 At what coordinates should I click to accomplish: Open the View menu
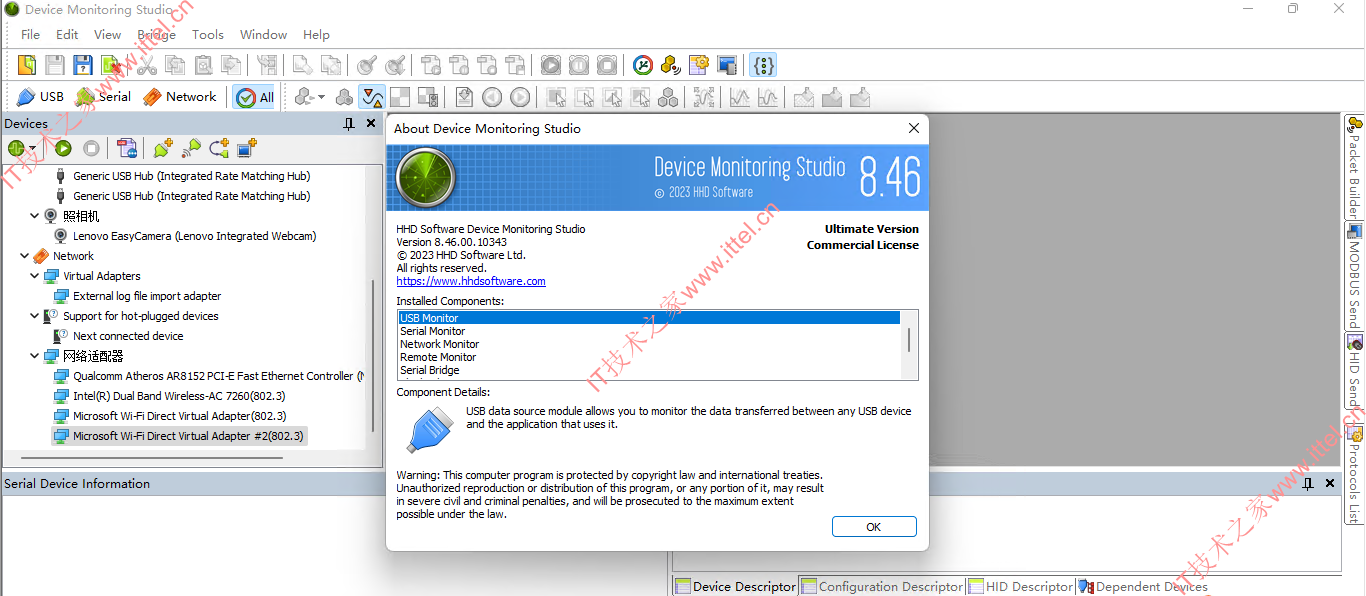(x=108, y=35)
